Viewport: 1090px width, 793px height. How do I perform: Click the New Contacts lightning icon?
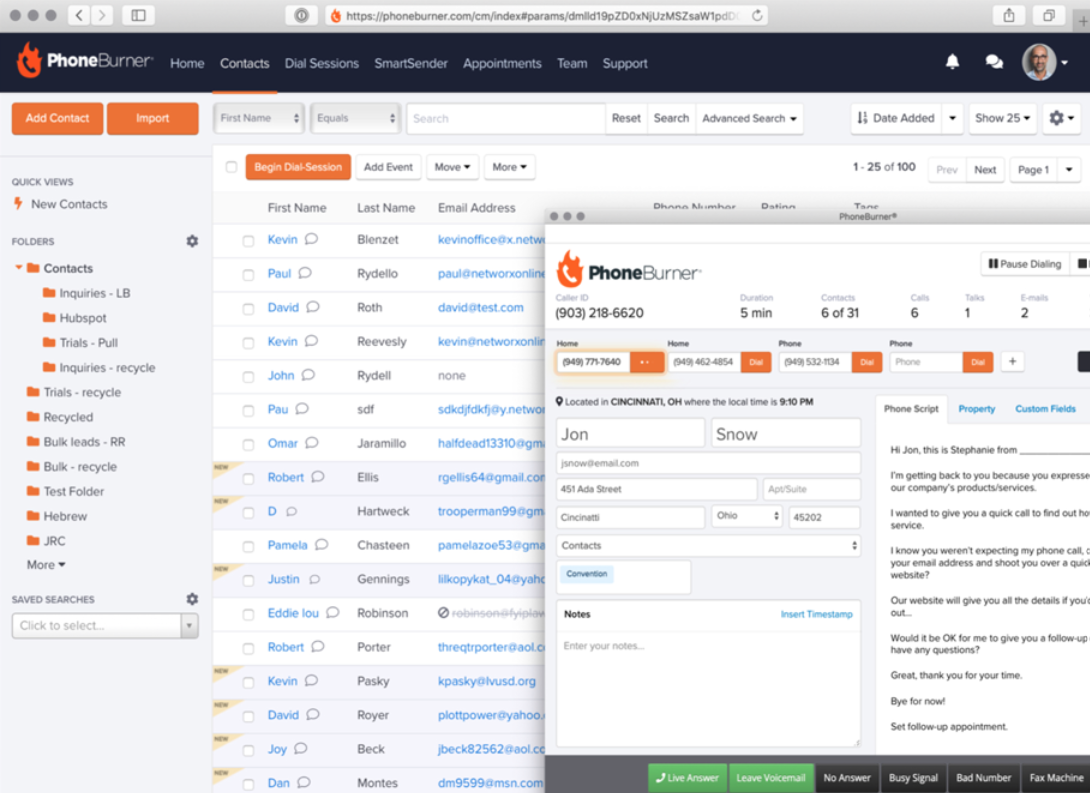coord(18,204)
